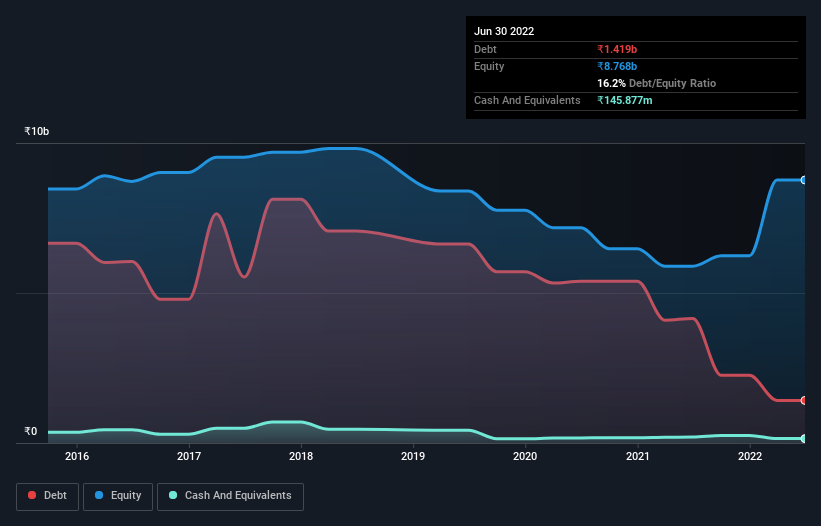This screenshot has width=821, height=526.
Task: Click the 2022 x-axis label
Action: (750, 456)
